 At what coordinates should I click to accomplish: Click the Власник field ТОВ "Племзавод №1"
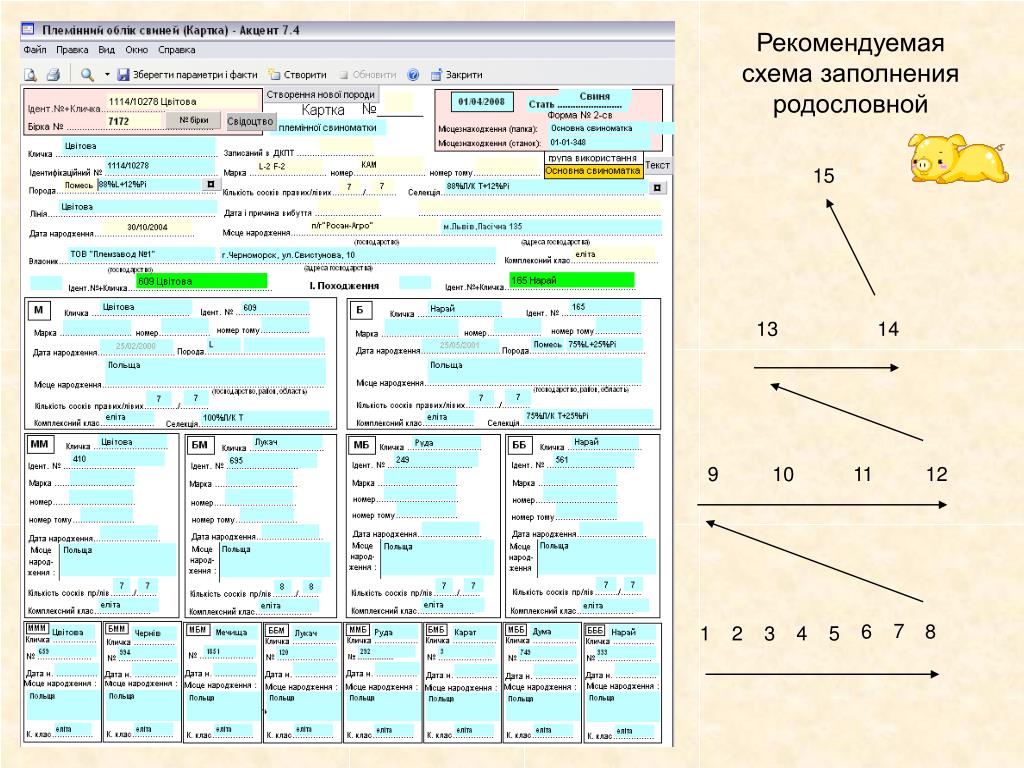(140, 254)
